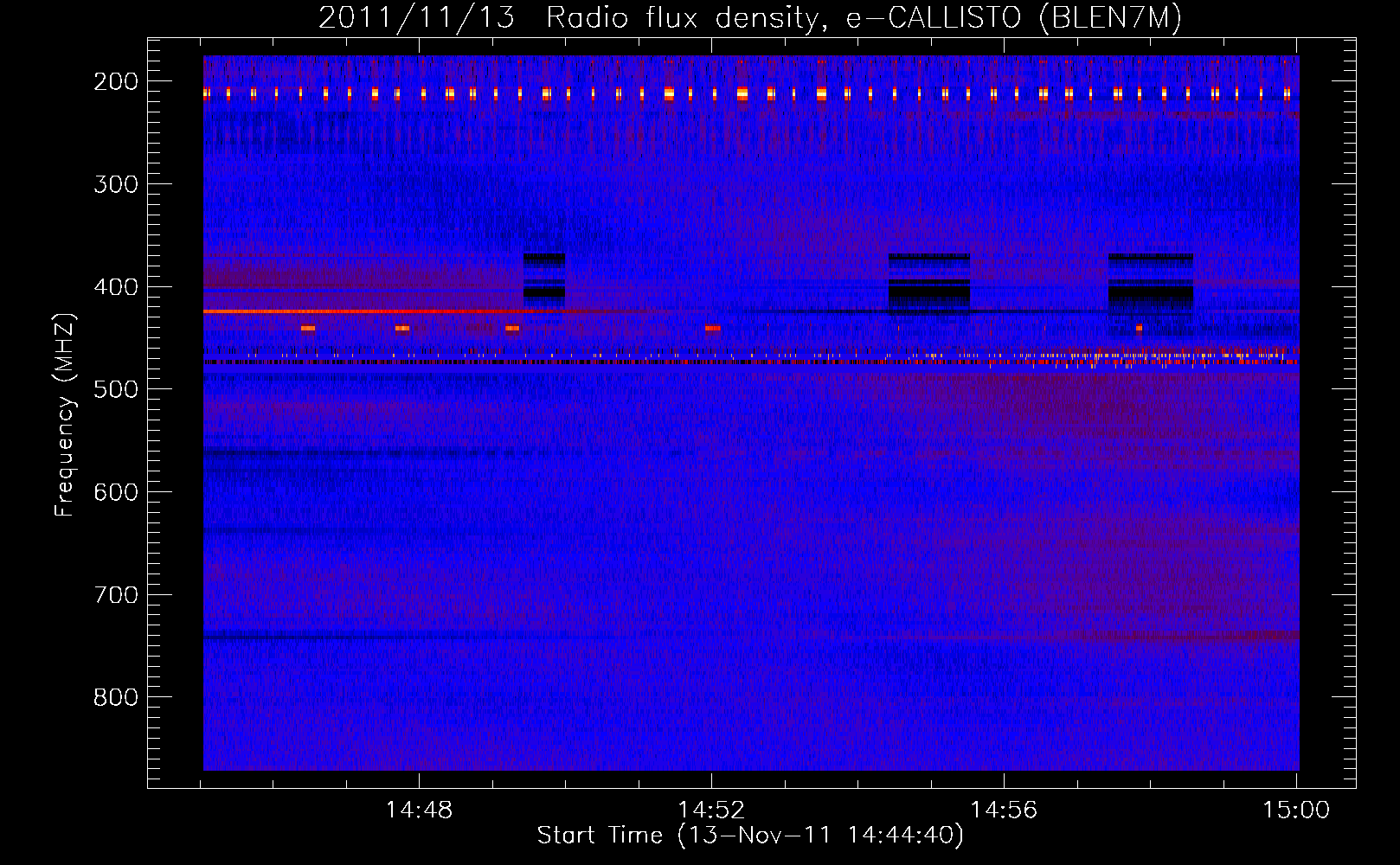Screen dimensions: 1400x865
Task: Click the 15:00 time tick label
Action: click(1296, 811)
